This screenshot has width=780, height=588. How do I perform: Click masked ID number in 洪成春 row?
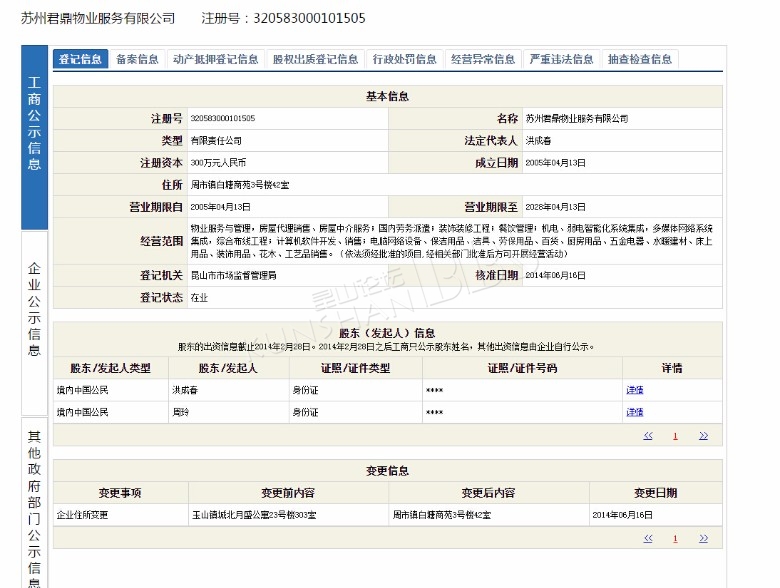tap(434, 391)
